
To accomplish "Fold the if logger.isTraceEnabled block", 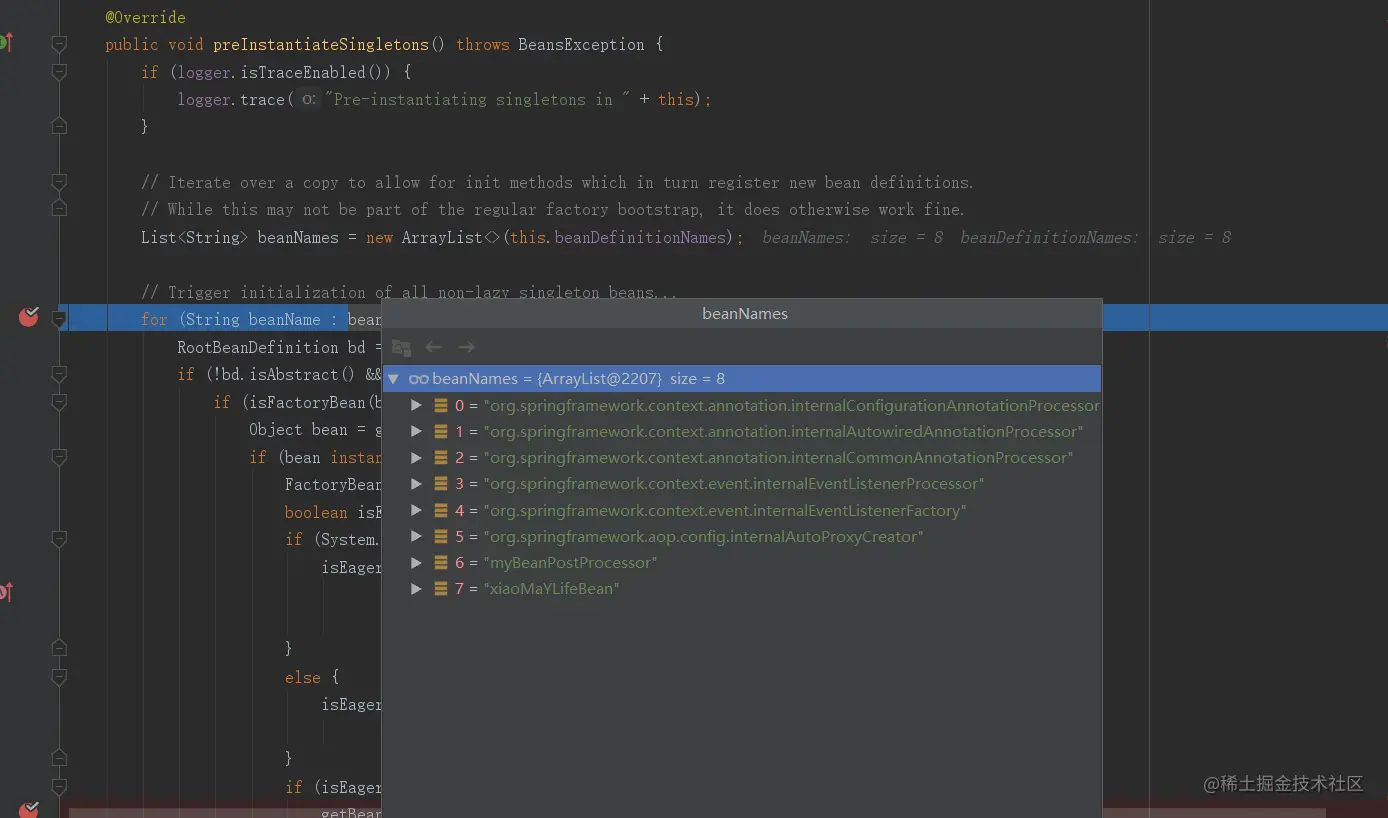I will pos(59,72).
